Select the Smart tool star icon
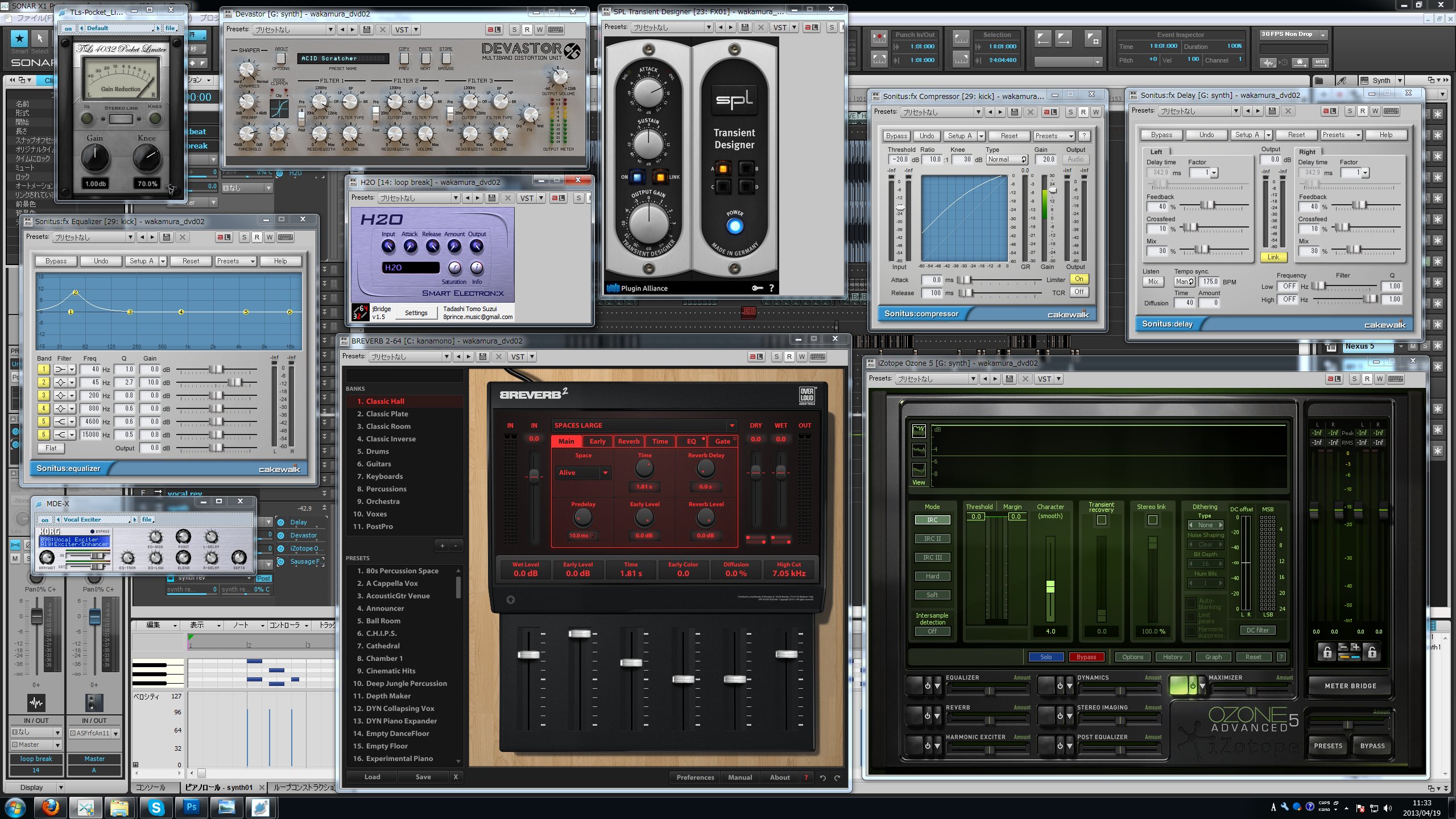The height and width of the screenshot is (819, 1456). (x=19, y=39)
